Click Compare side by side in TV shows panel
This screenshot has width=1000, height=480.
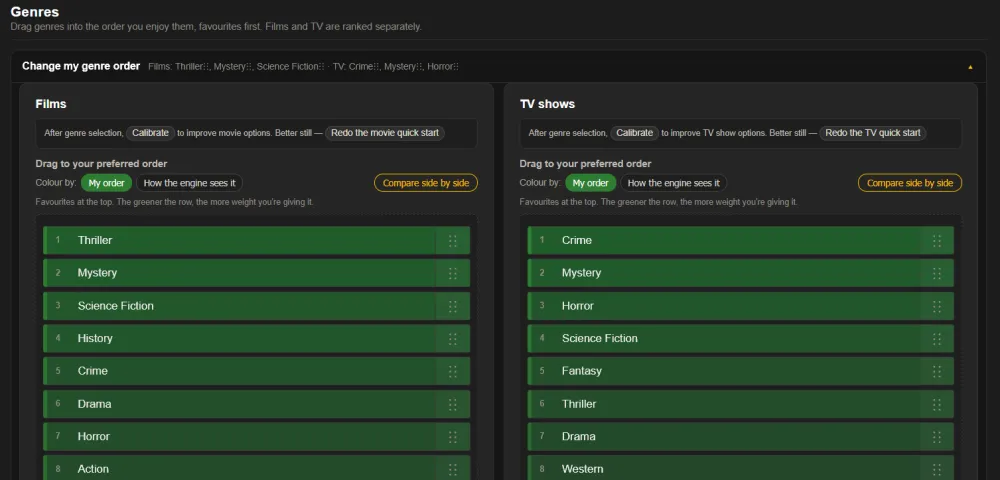coord(910,183)
